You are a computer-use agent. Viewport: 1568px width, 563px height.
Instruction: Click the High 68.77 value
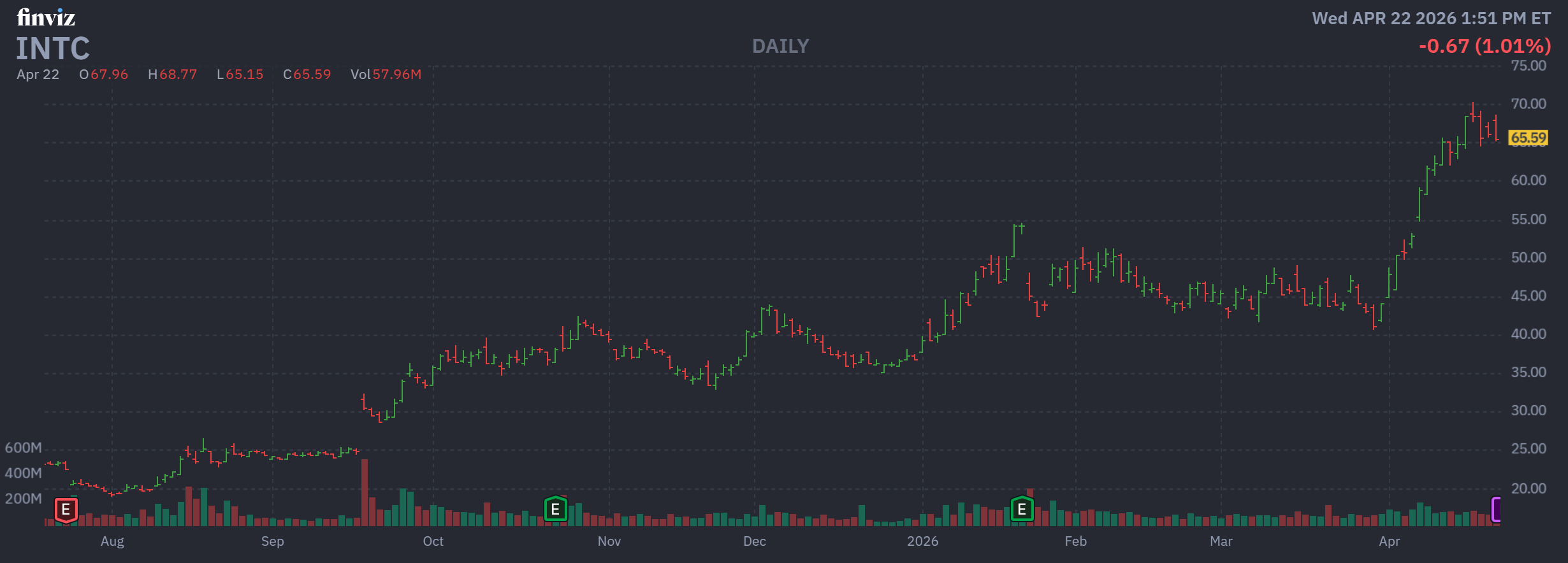(173, 75)
